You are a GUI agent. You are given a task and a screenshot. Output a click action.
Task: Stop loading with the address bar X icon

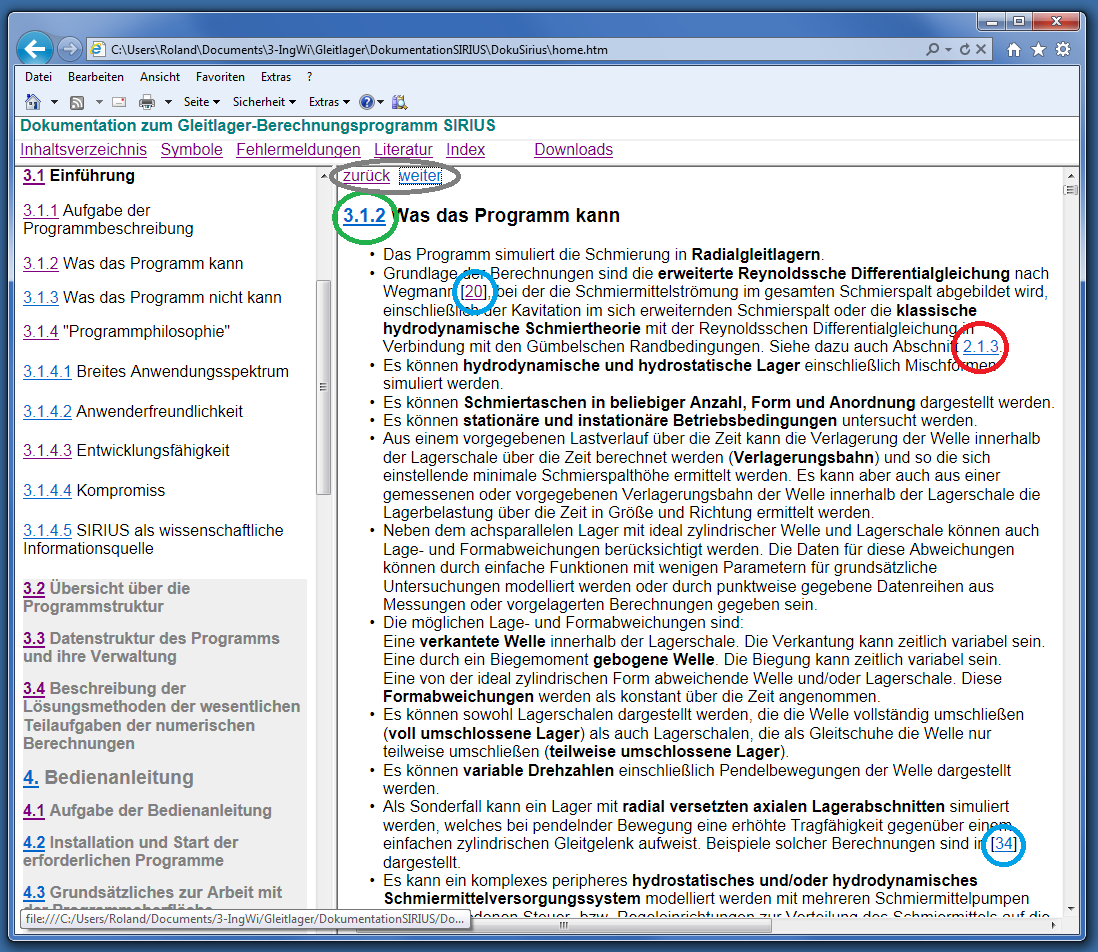pos(981,49)
